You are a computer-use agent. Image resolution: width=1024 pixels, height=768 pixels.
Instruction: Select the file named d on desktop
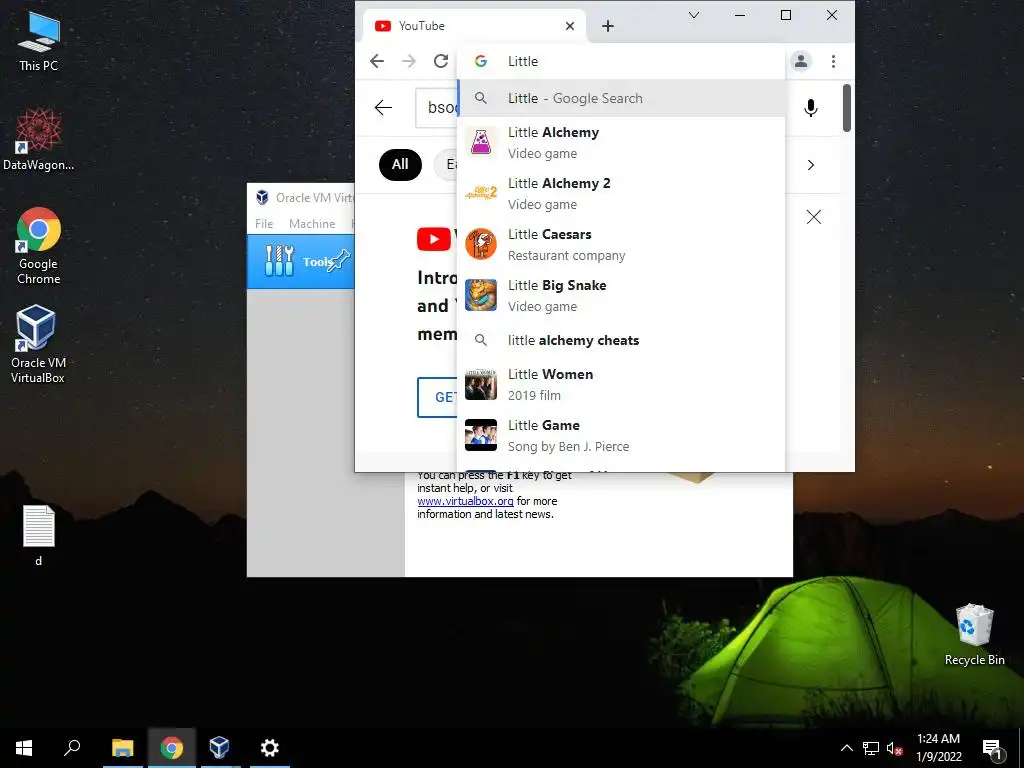[x=39, y=536]
